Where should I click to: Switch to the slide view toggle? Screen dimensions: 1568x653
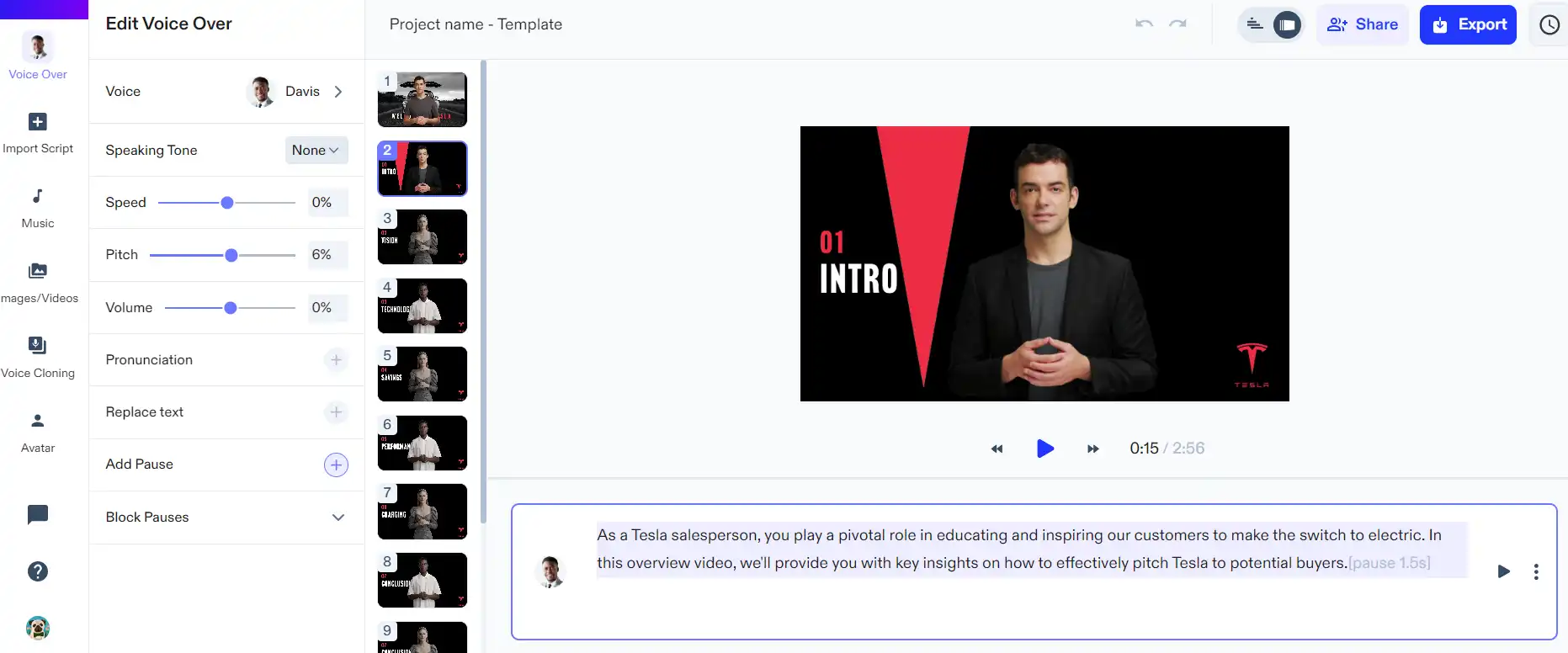1287,25
